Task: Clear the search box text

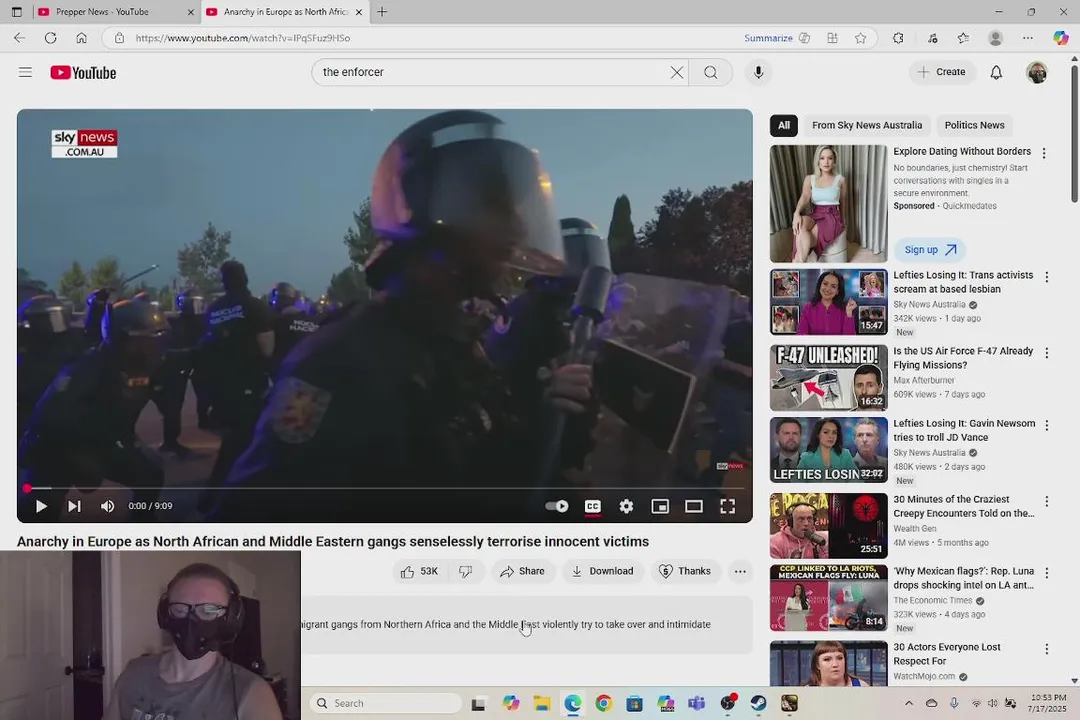Action: pos(677,72)
